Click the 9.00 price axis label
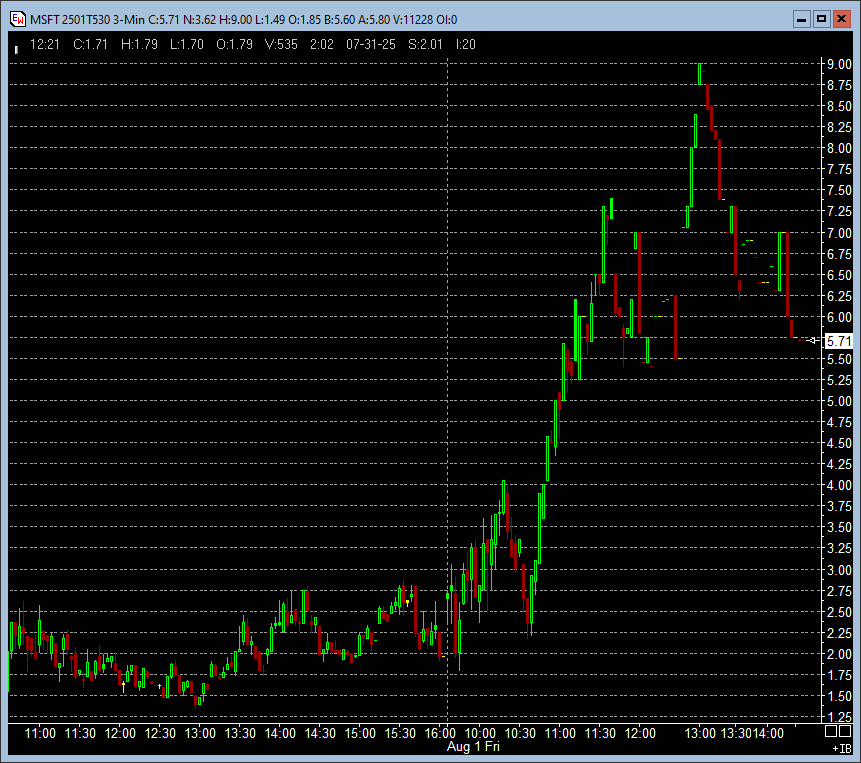The height and width of the screenshot is (763, 861). click(x=840, y=64)
